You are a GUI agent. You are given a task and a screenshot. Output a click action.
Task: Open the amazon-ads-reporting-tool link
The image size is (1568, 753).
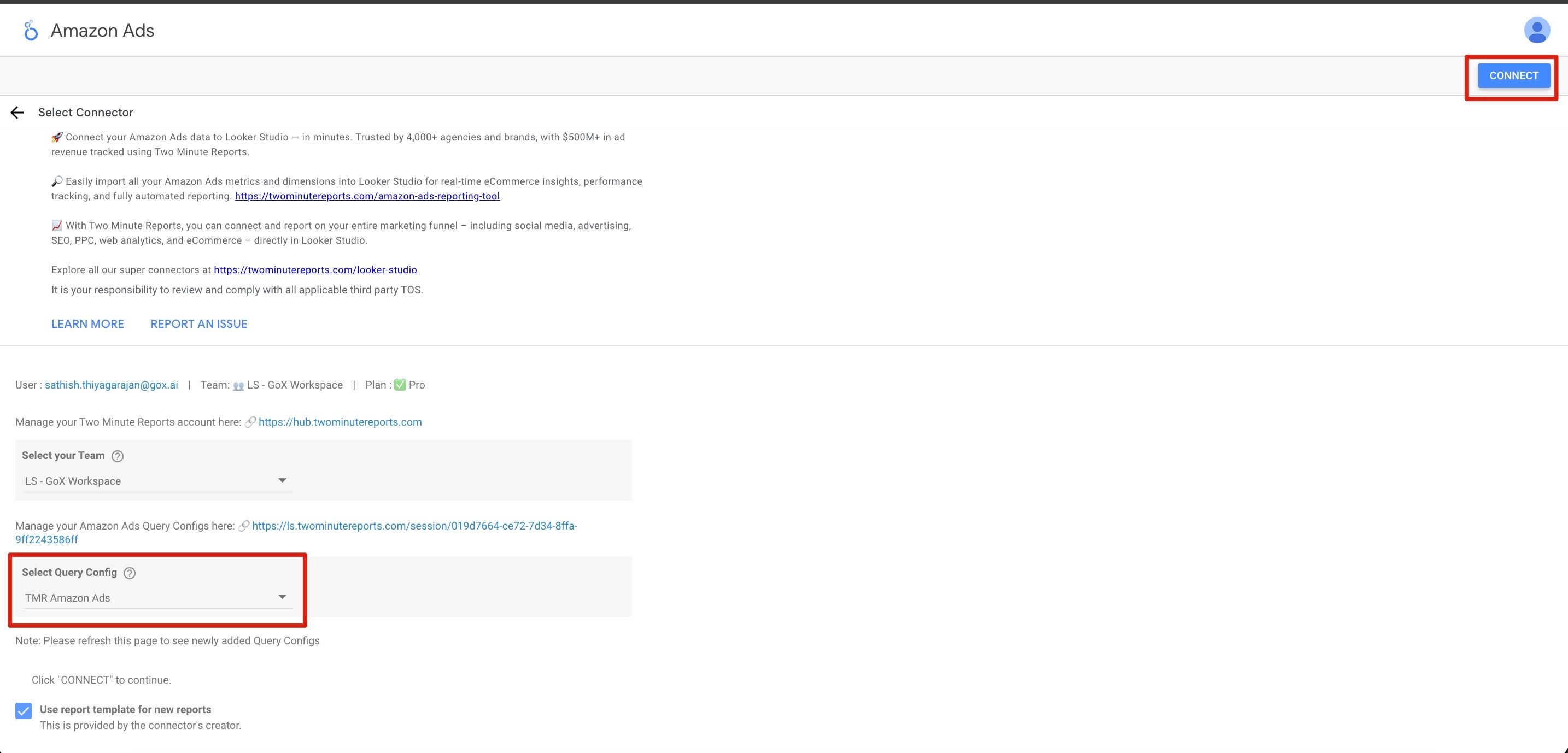click(366, 196)
